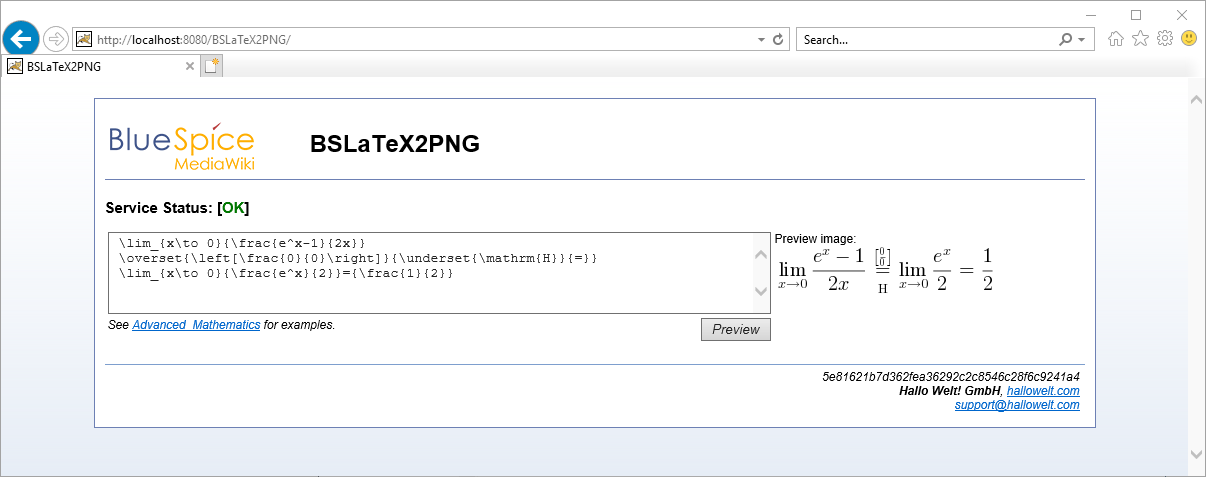This screenshot has height=477, width=1206.
Task: Close the BSLaTeX2PNG tab
Action: (x=190, y=66)
